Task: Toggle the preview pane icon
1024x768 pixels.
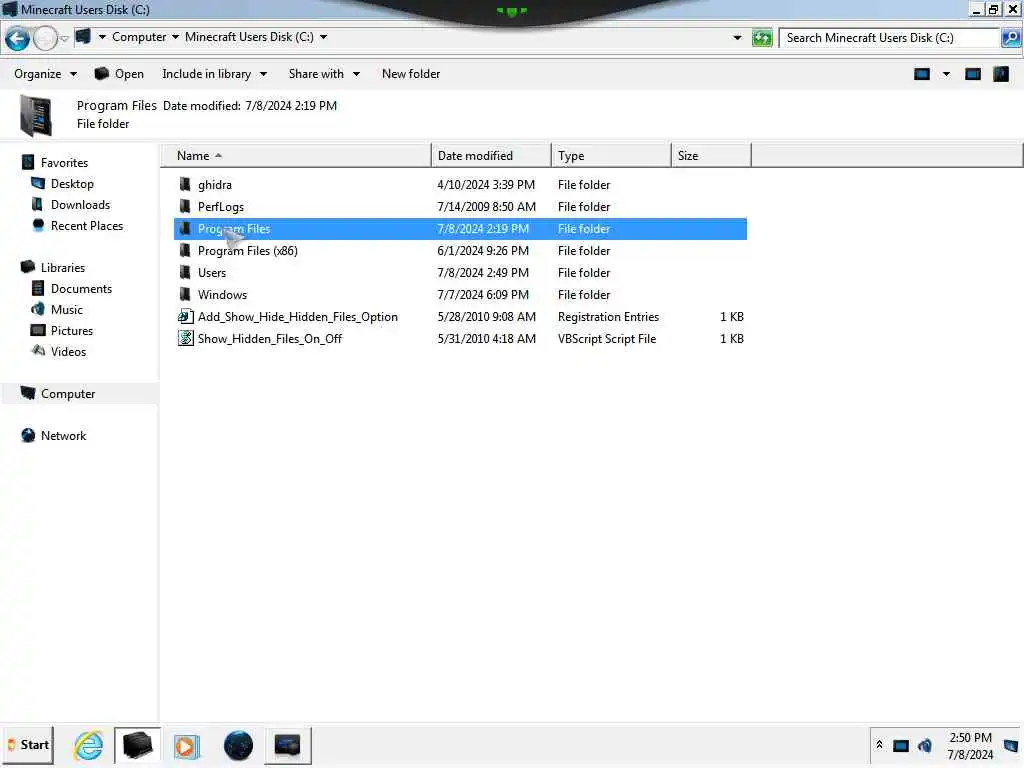Action: pyautogui.click(x=972, y=74)
